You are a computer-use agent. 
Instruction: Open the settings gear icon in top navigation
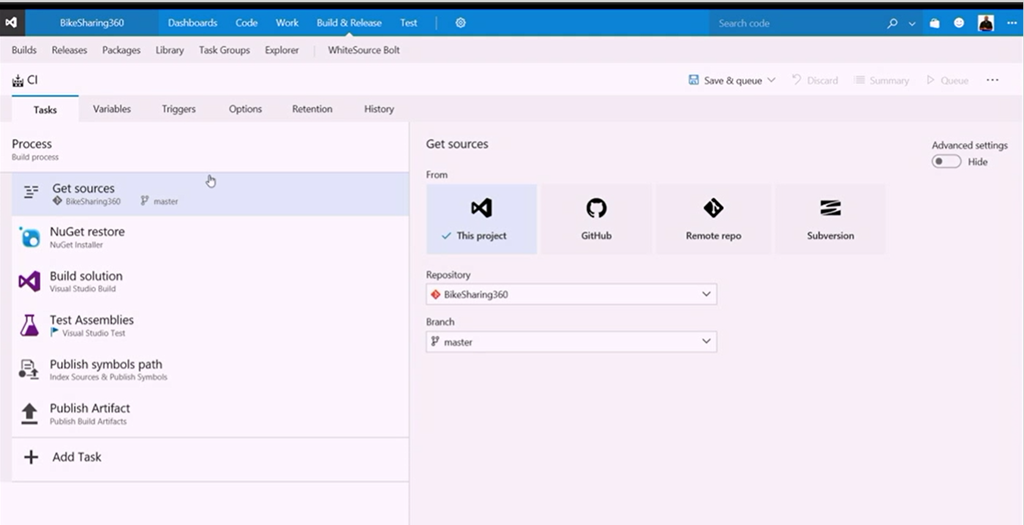[461, 22]
